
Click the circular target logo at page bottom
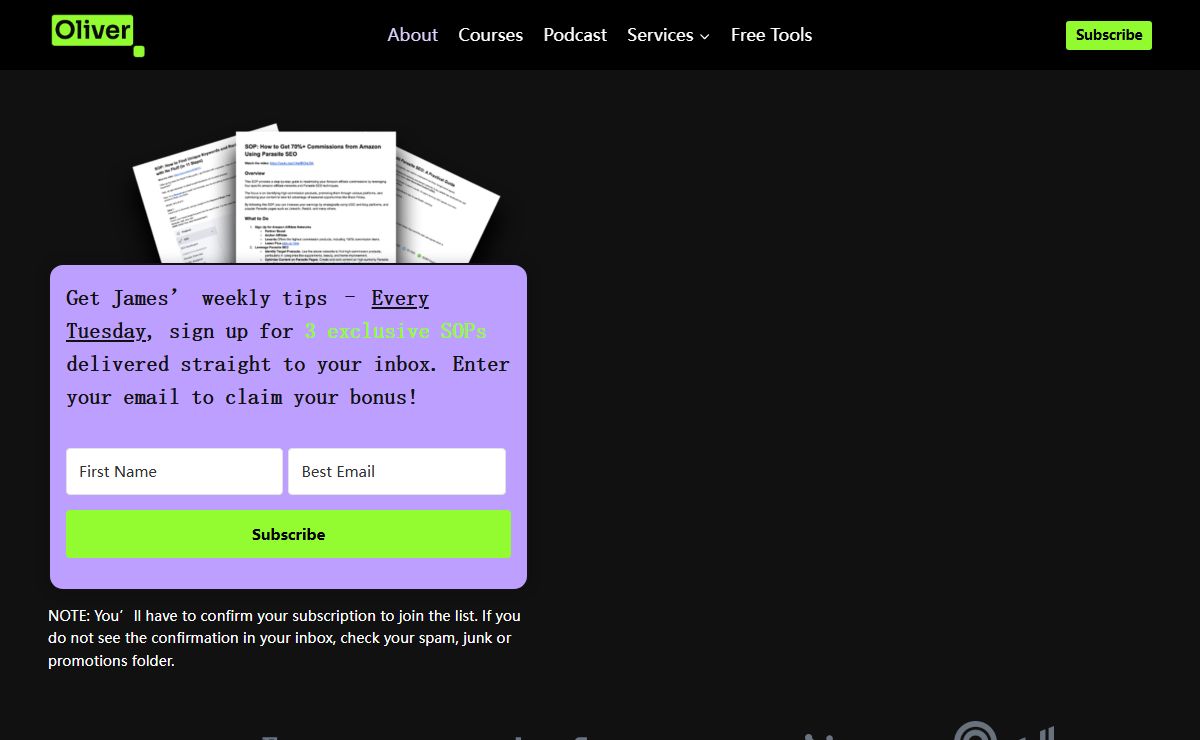[975, 734]
